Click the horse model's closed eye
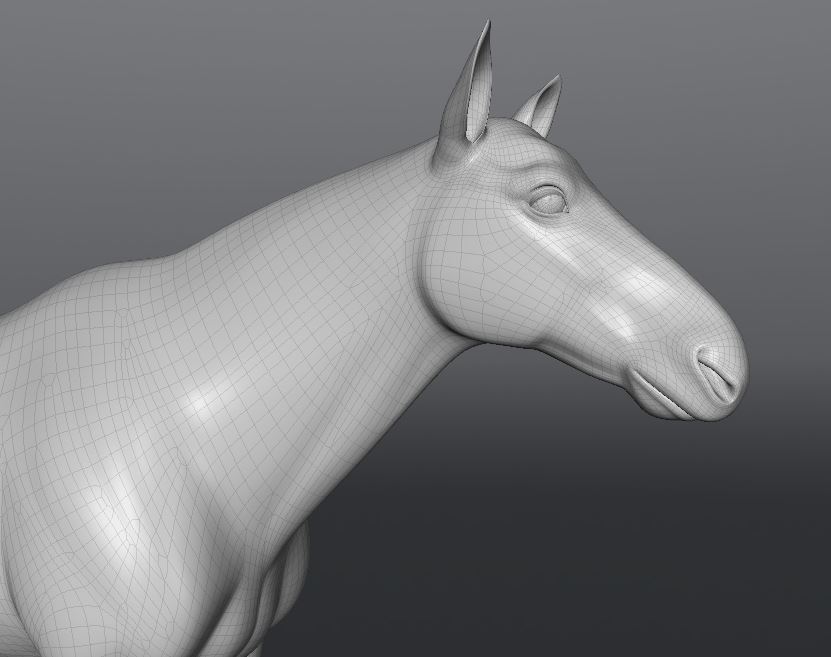The image size is (831, 657). (x=548, y=200)
